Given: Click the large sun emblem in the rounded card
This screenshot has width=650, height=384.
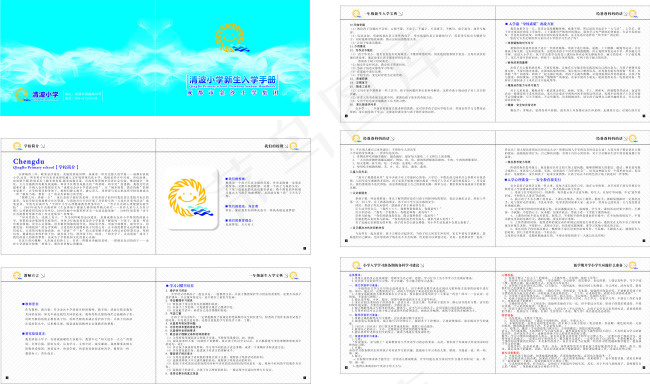Looking at the screenshot, I should (x=190, y=198).
